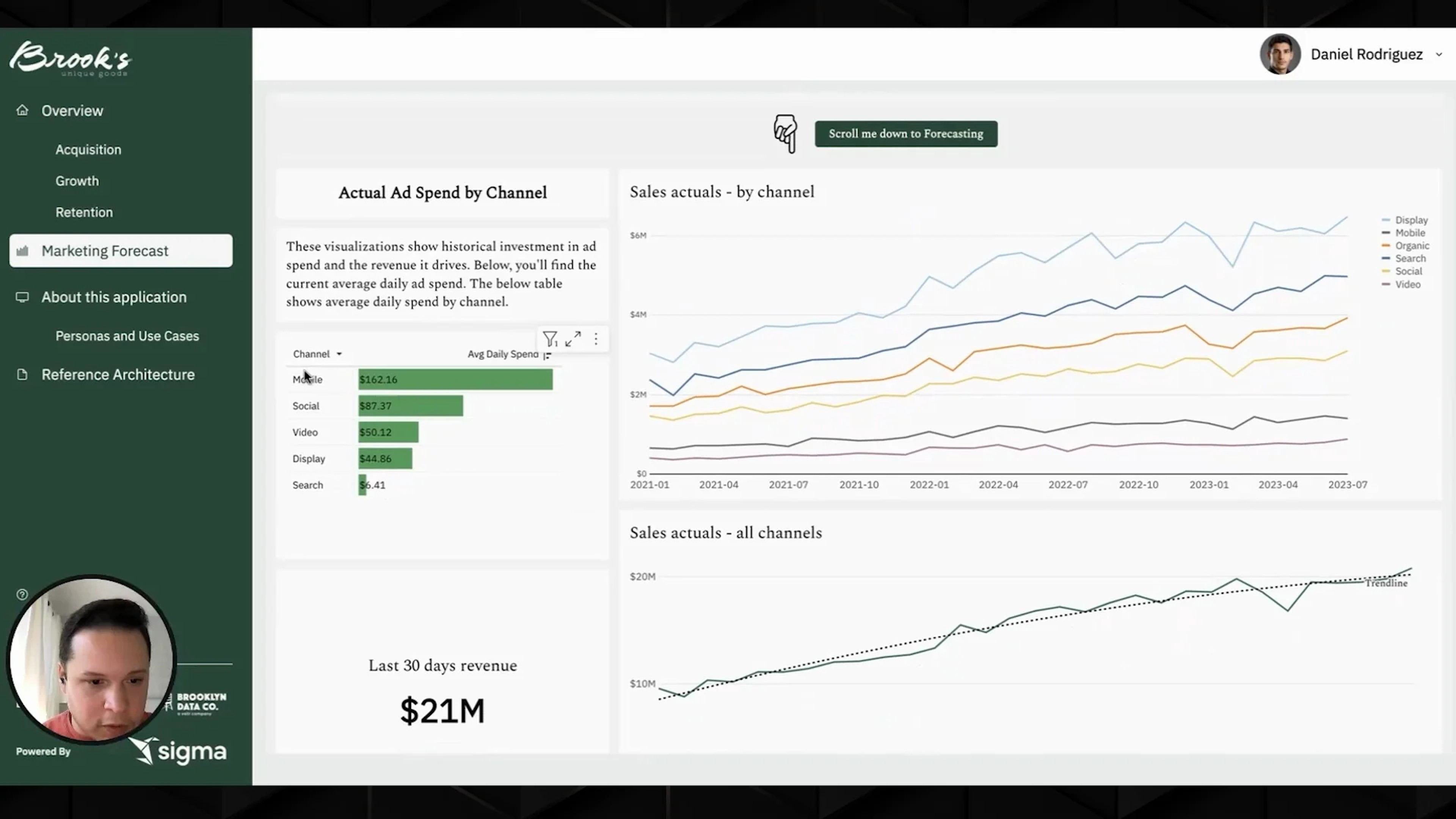This screenshot has width=1456, height=819.
Task: Toggle the Organic legend entry
Action: [1406, 246]
